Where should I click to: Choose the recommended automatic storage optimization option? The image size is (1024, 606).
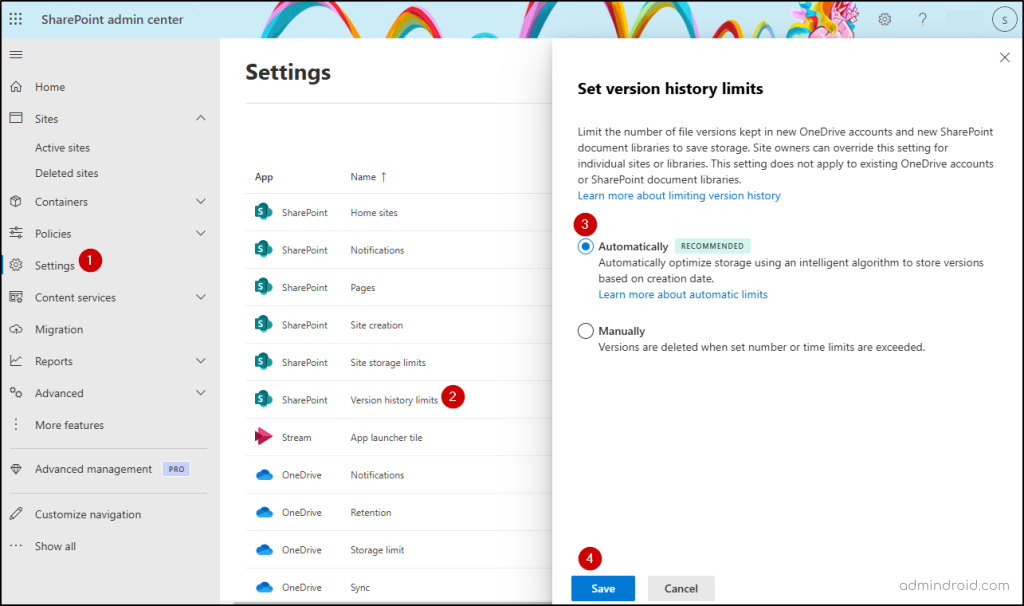coord(584,245)
